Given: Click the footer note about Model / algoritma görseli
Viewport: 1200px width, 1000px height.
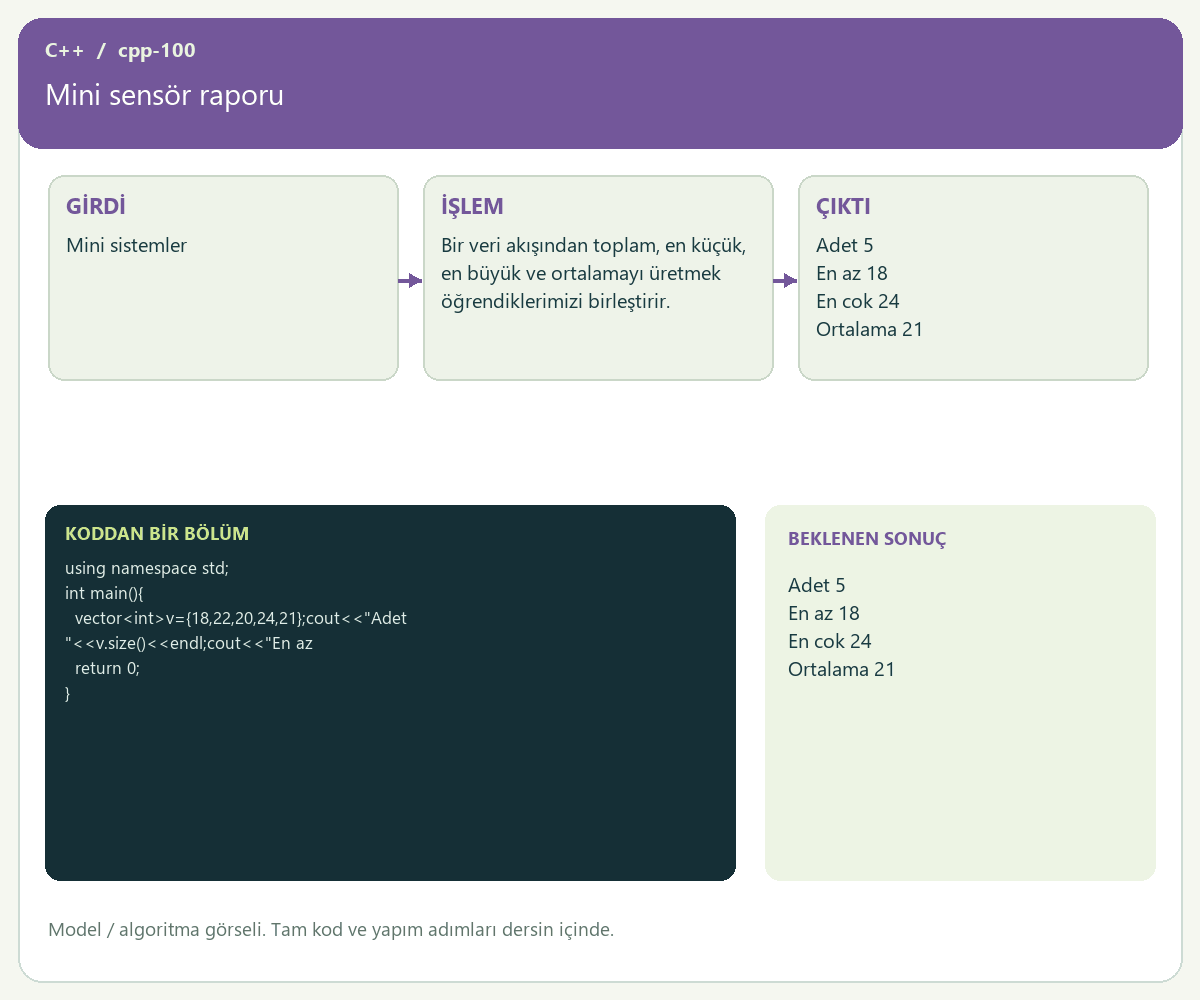Looking at the screenshot, I should coord(331,930).
